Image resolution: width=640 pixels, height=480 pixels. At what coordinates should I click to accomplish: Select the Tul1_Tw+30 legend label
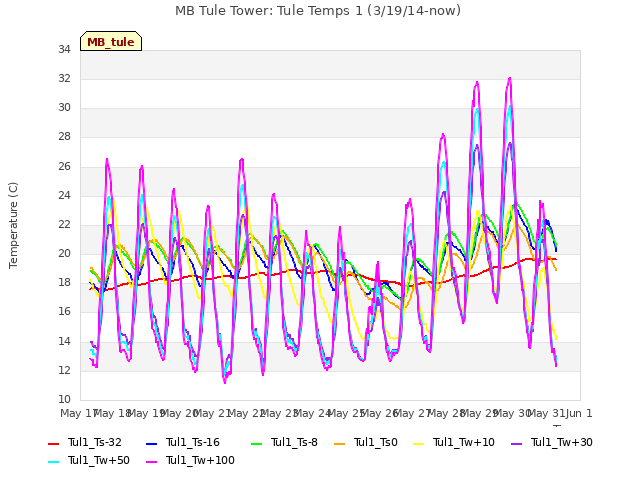(562, 442)
